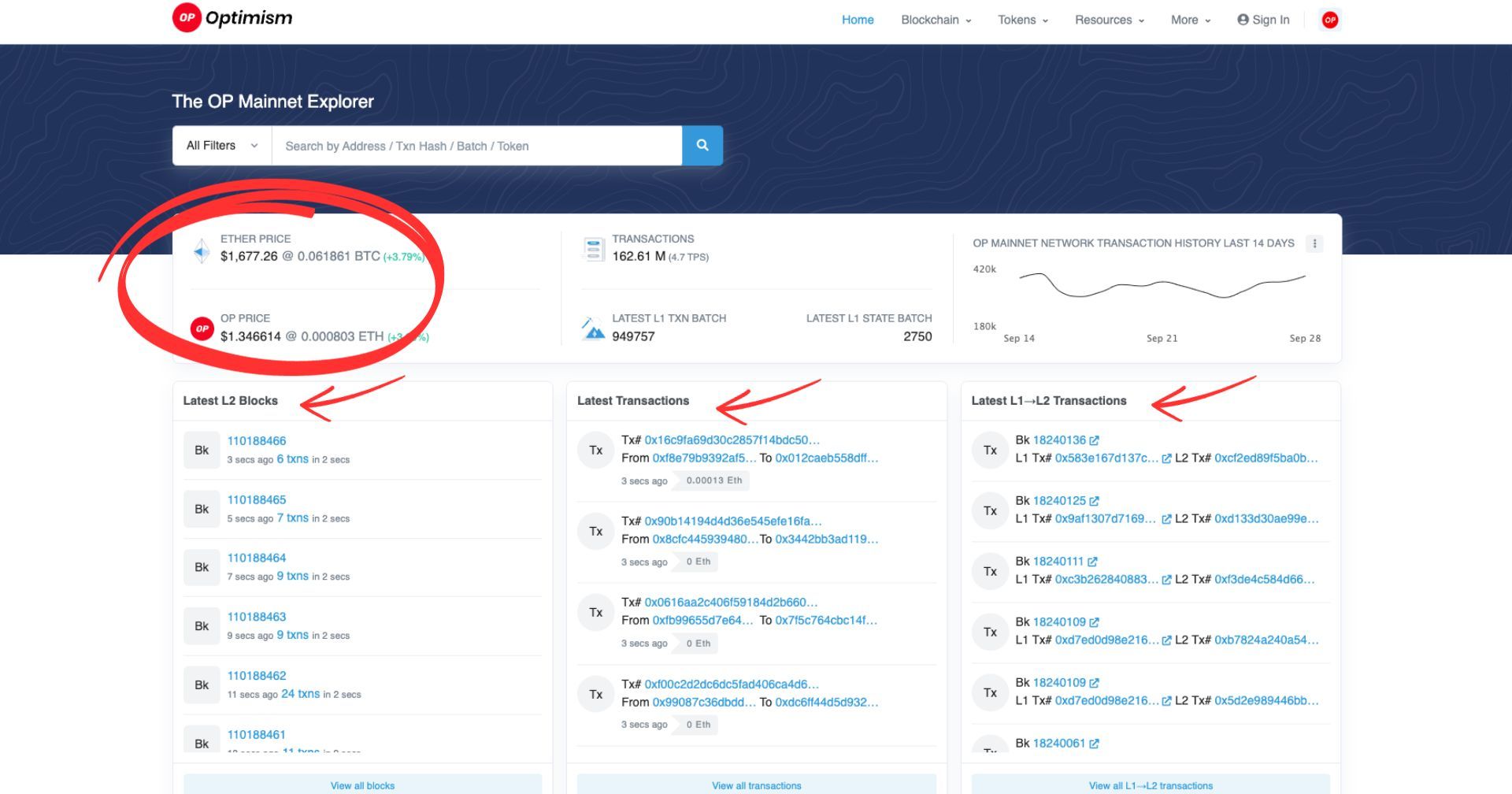Click the 162.61 M transactions count

tap(639, 256)
